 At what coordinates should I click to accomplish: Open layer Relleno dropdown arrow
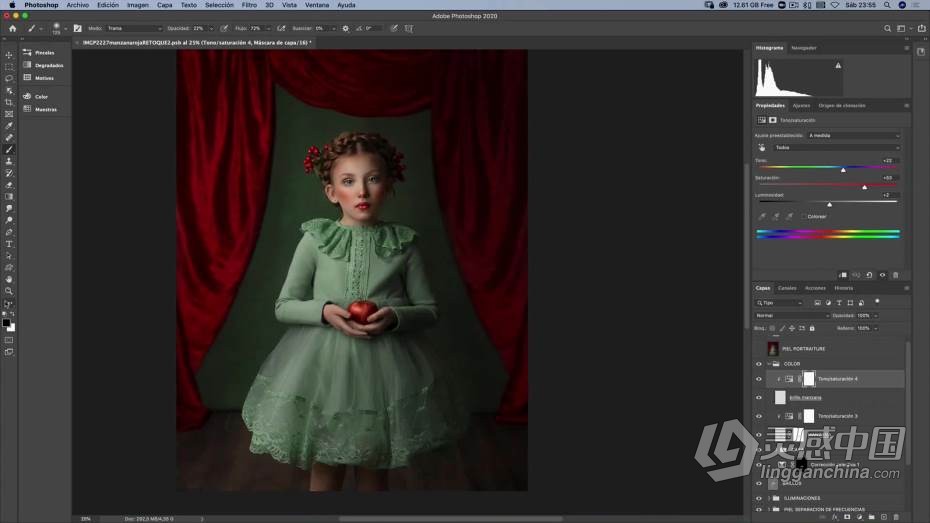[x=875, y=329]
